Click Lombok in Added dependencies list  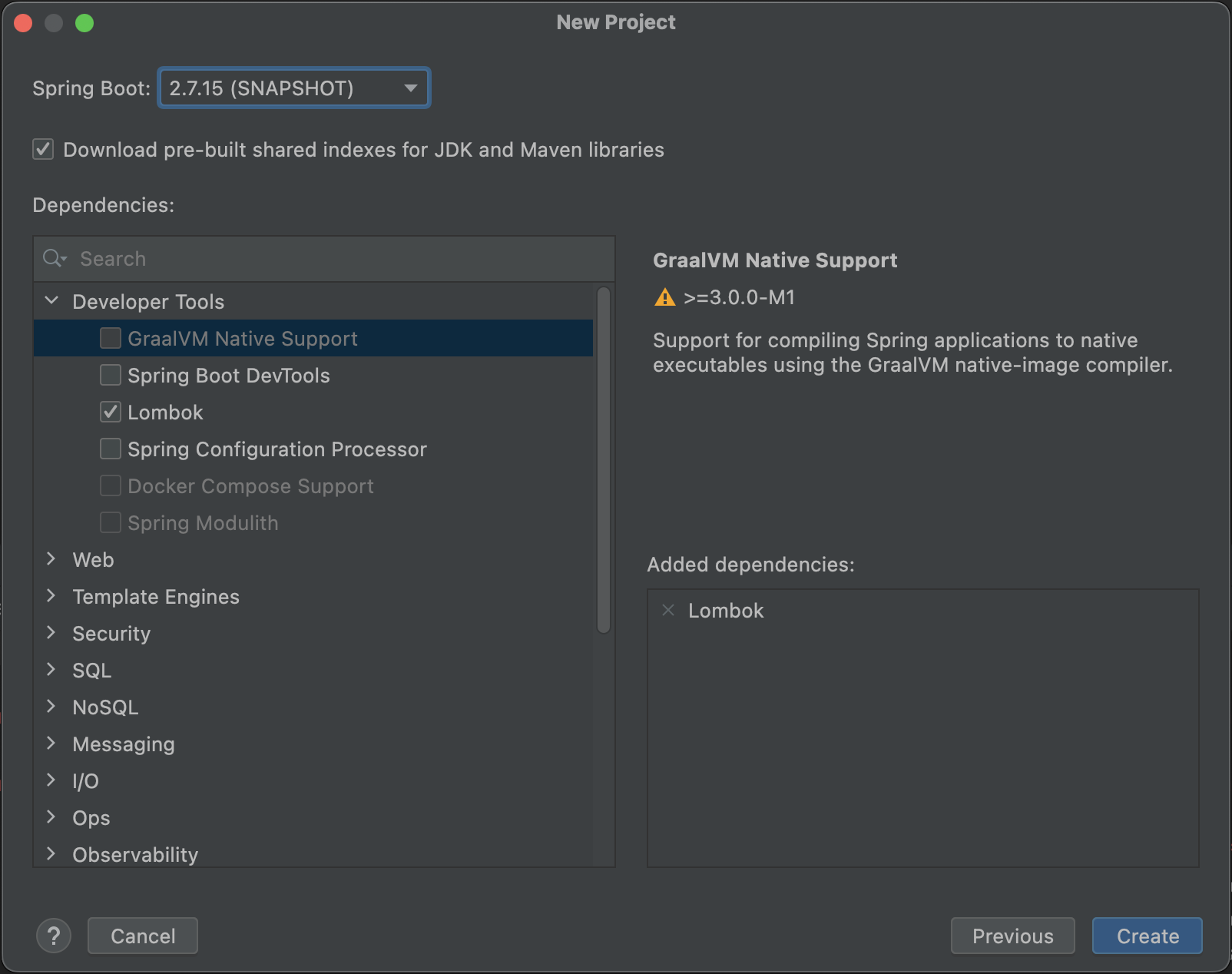click(726, 611)
